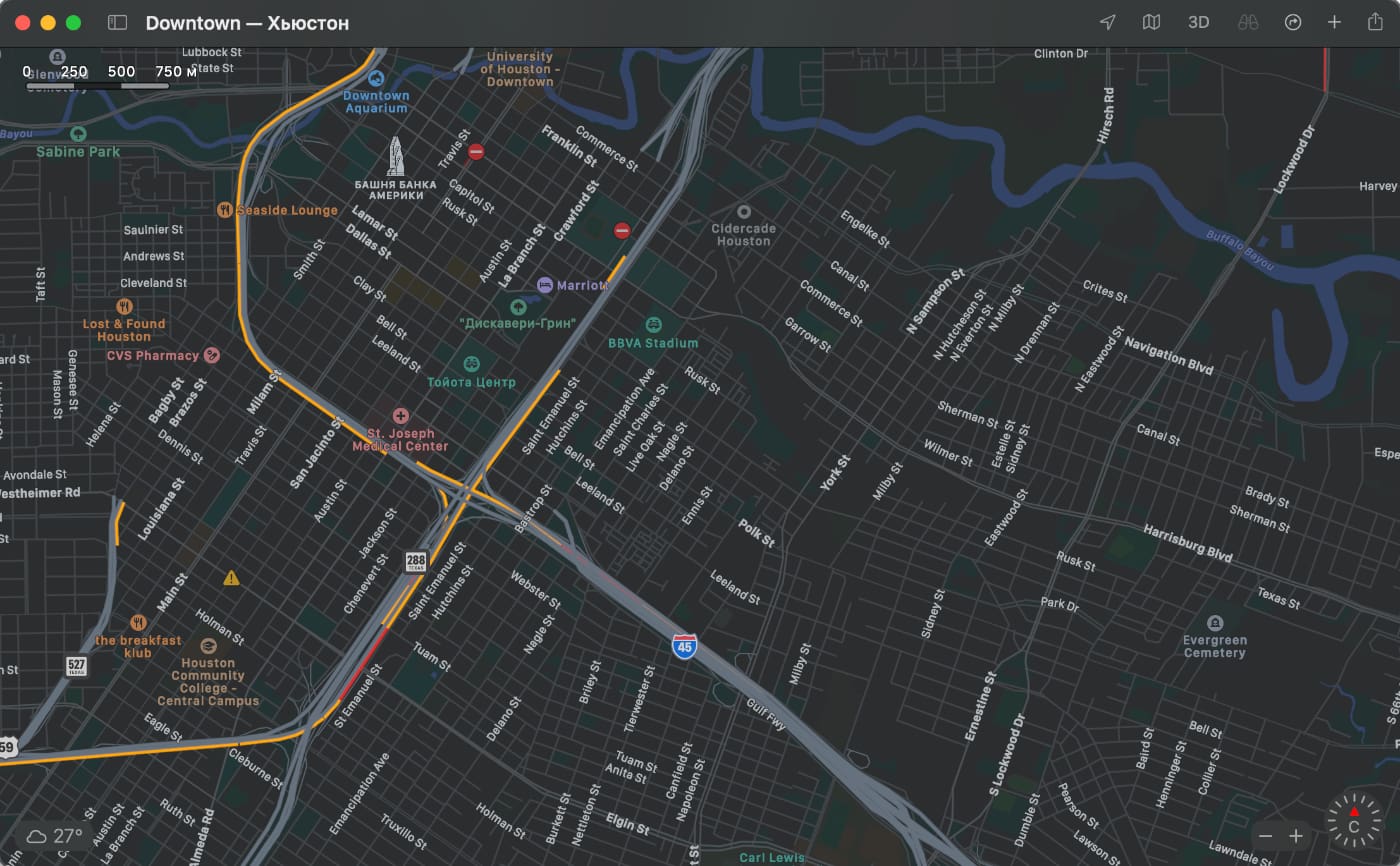Switch map to 3D view
This screenshot has width=1400, height=866.
click(1198, 22)
